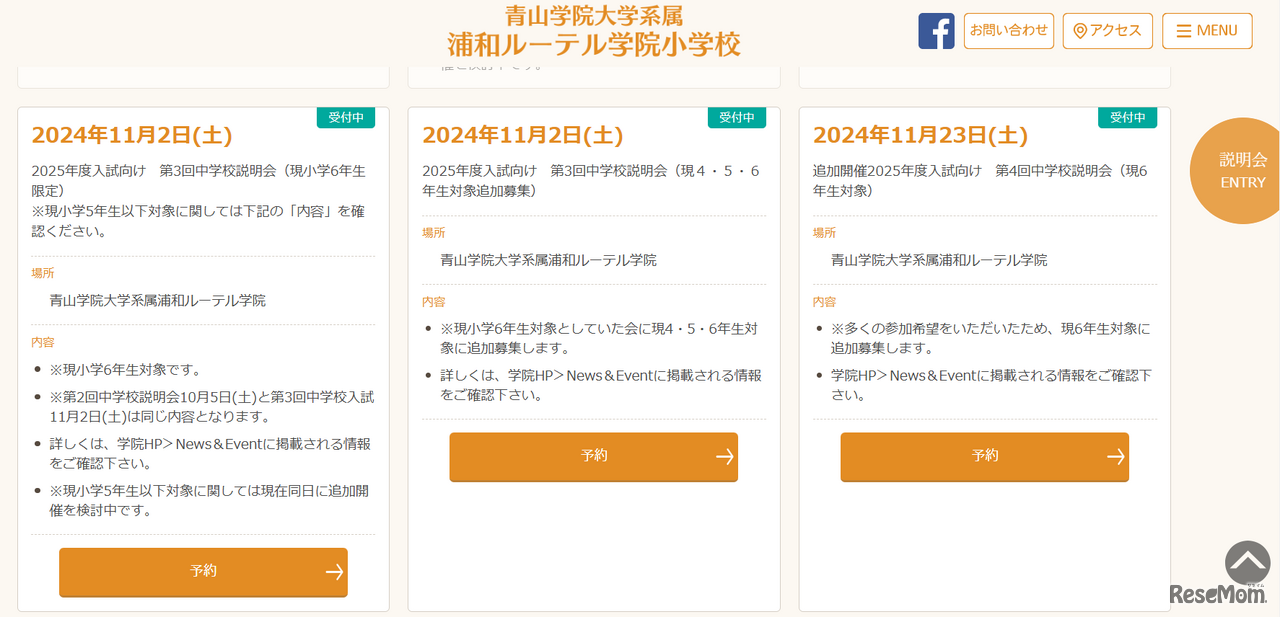Click the venue name in the November 23 card
The width and height of the screenshot is (1280, 617).
(x=939, y=260)
